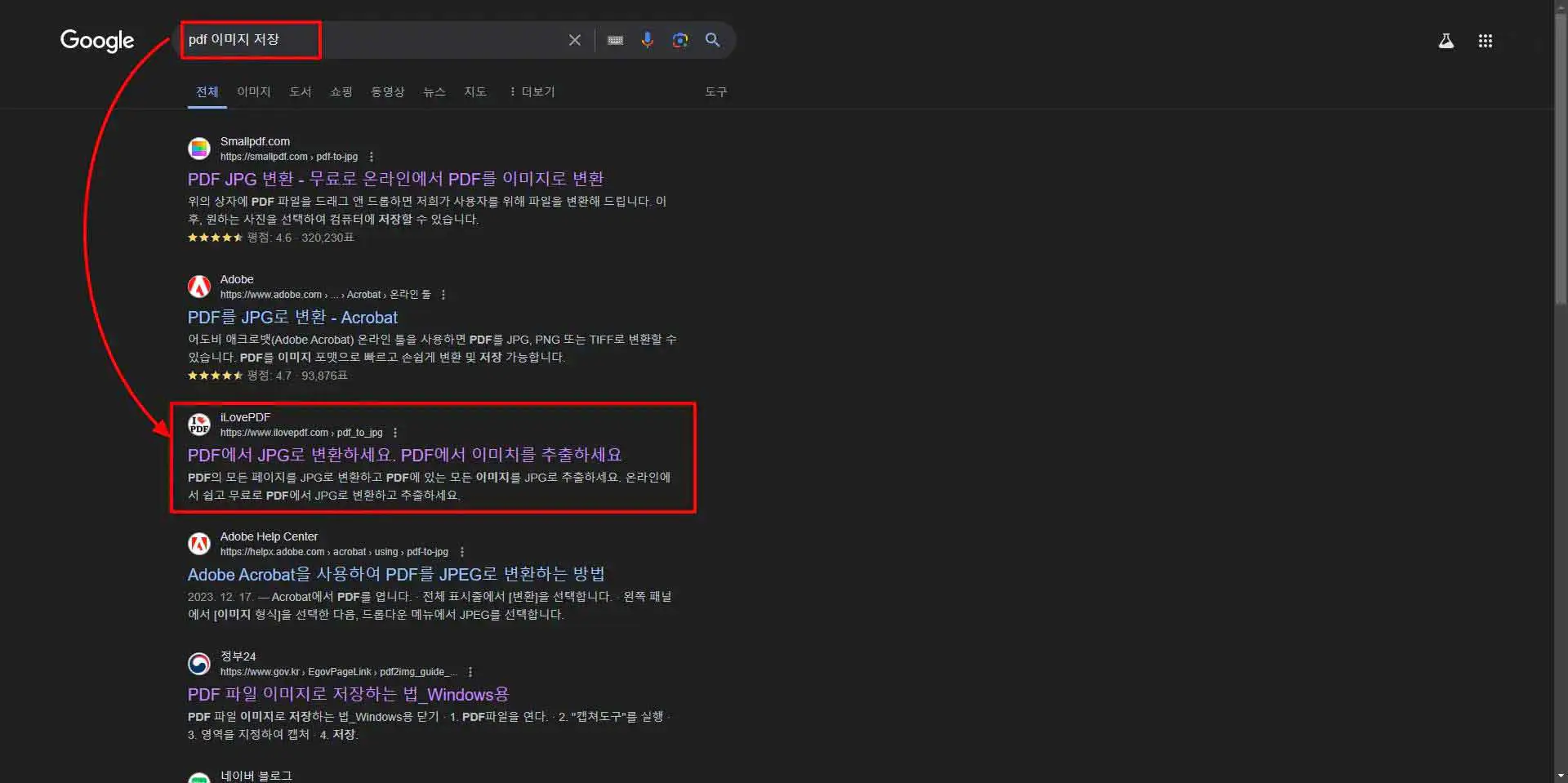Click the Google logo
1568x783 pixels.
[96, 41]
